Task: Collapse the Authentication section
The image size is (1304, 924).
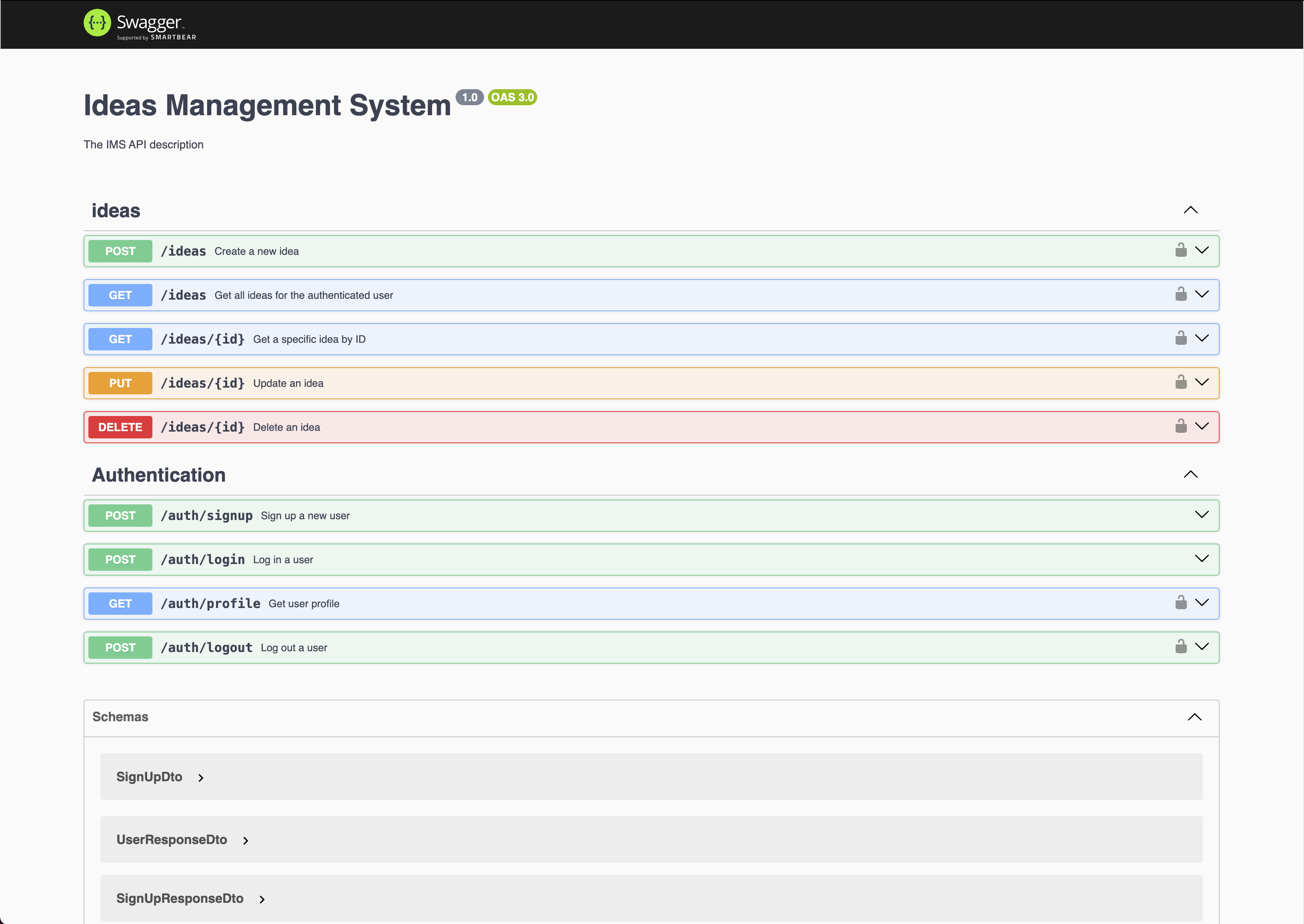Action: [1190, 474]
